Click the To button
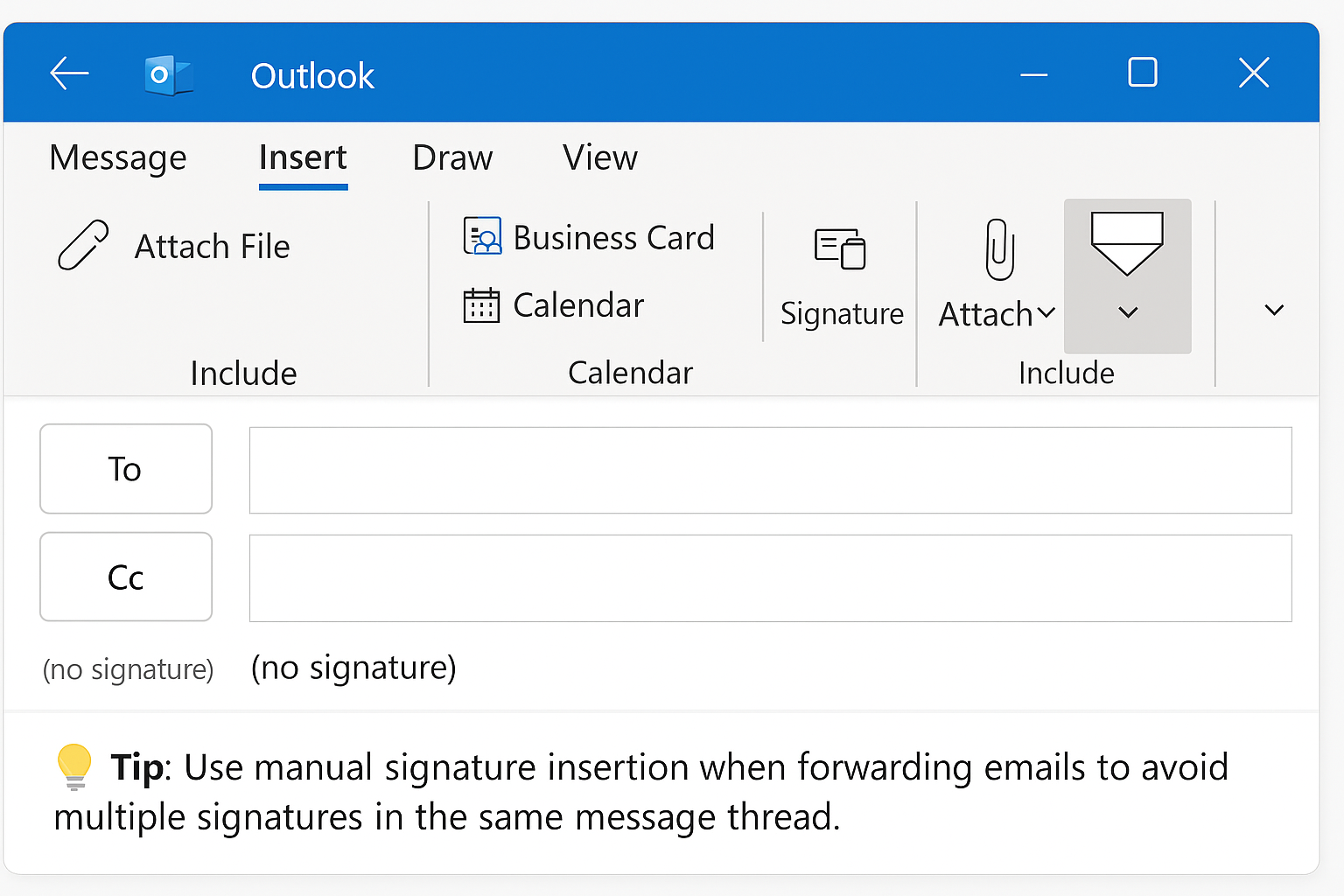This screenshot has width=1344, height=896. 125,469
